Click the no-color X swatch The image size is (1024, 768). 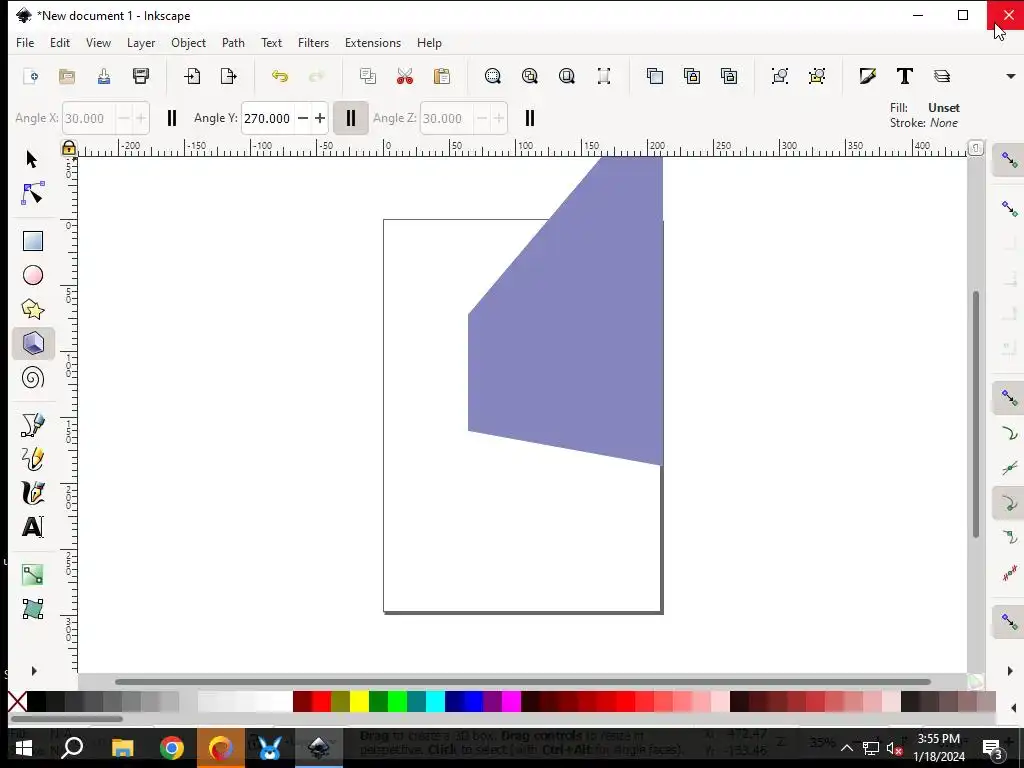[x=18, y=702]
